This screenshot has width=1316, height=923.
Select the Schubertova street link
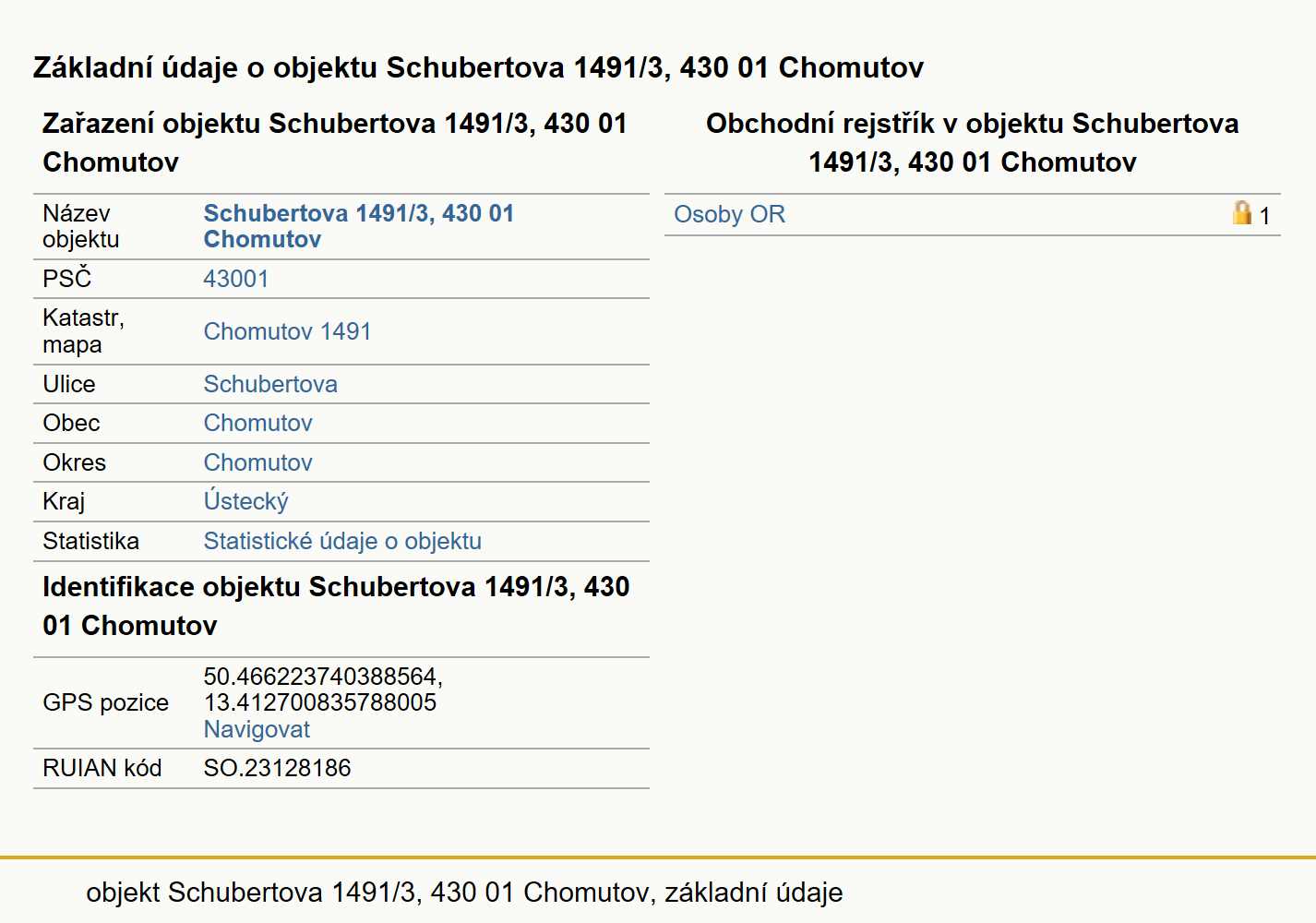pos(270,384)
